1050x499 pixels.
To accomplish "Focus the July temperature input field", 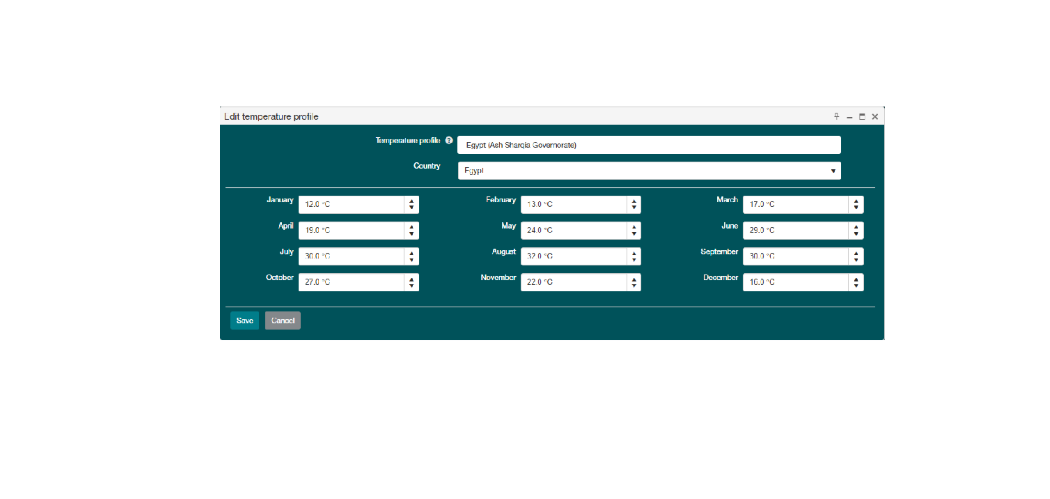I will click(x=350, y=256).
